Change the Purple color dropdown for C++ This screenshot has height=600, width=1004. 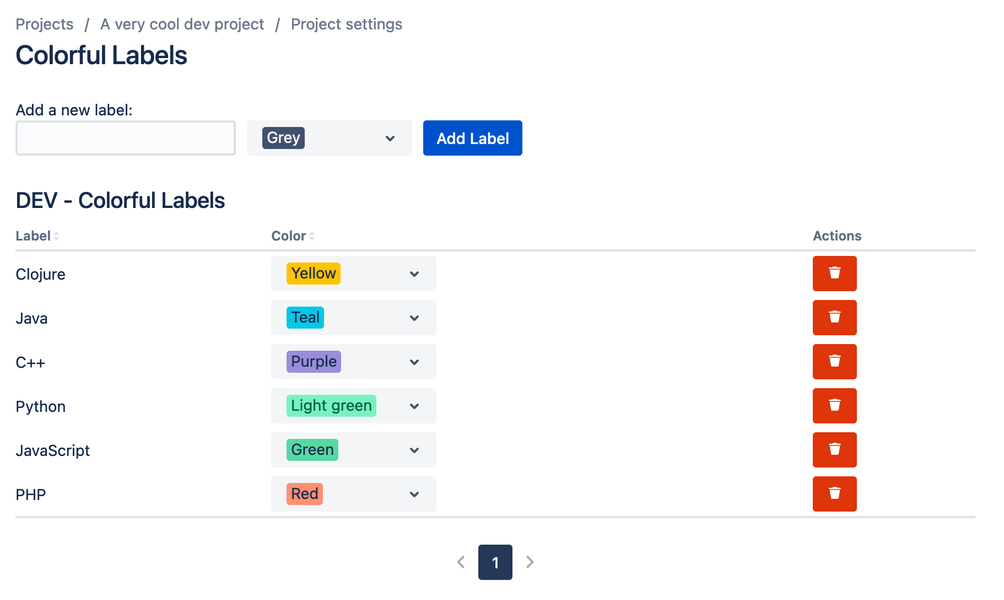coord(353,362)
